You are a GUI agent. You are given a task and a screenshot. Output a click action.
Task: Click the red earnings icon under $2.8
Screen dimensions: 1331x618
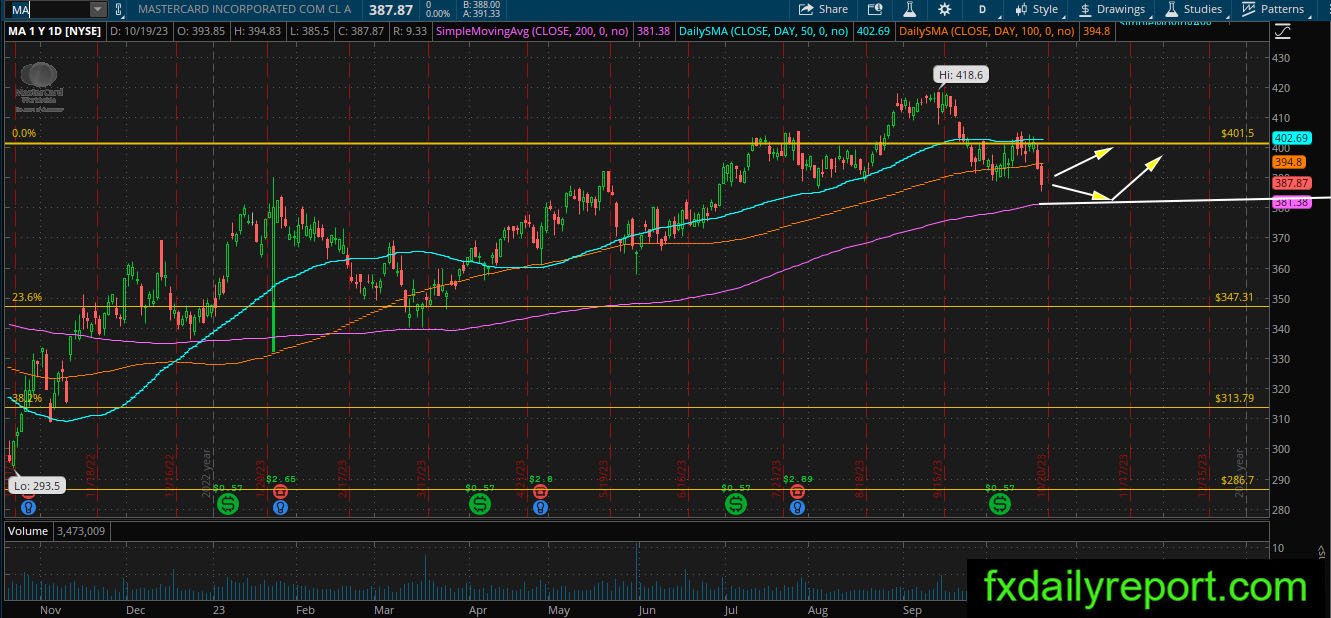541,491
